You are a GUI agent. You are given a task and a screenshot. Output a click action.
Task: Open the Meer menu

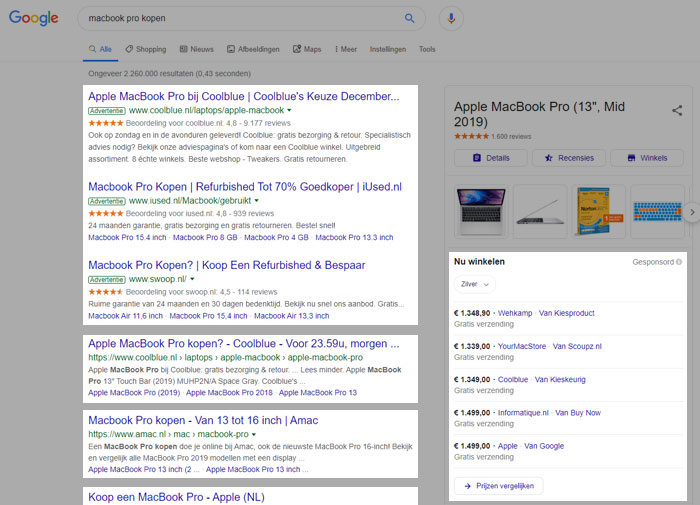tap(346, 49)
